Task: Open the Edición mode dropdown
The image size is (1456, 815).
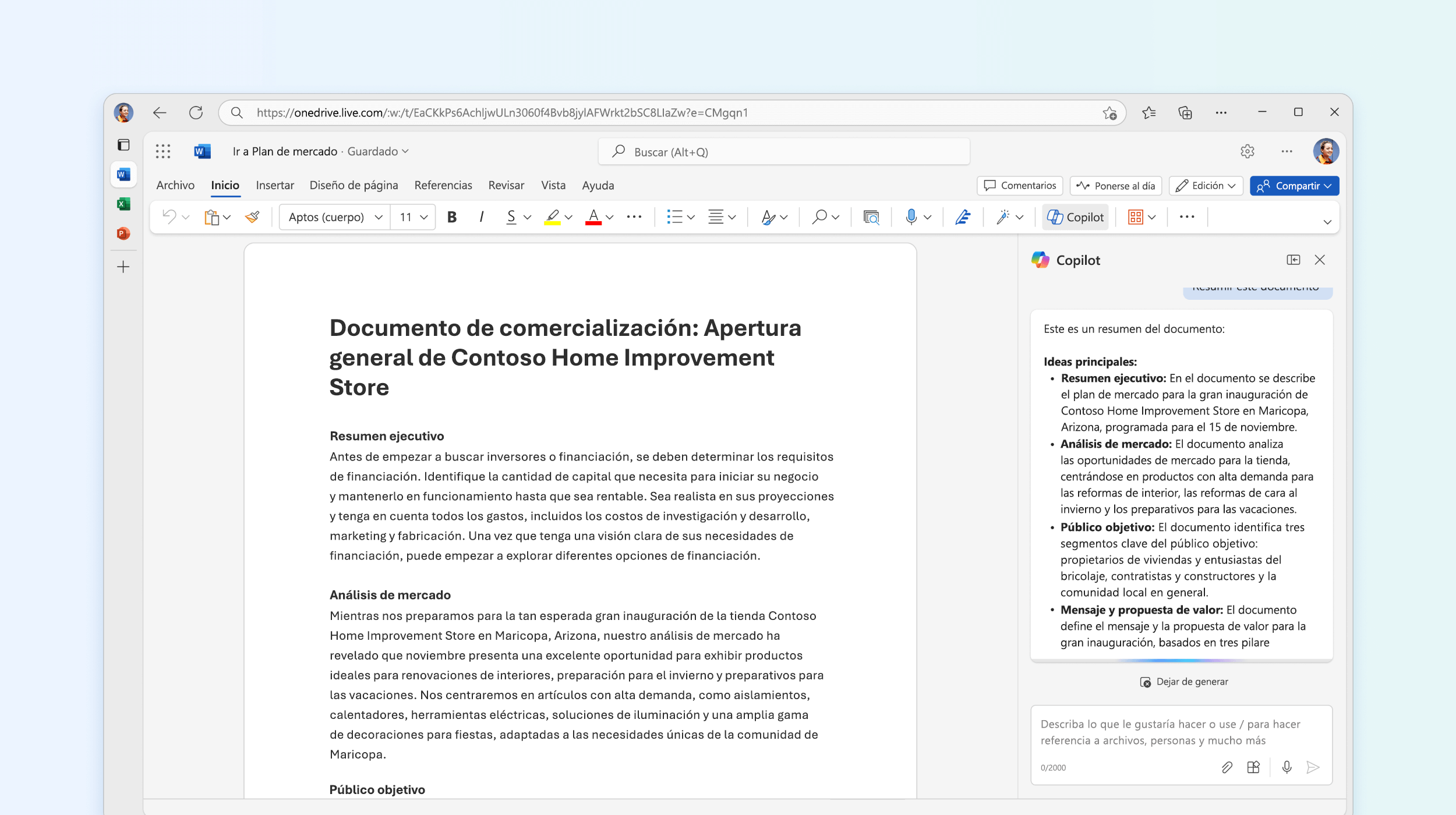Action: click(1206, 186)
